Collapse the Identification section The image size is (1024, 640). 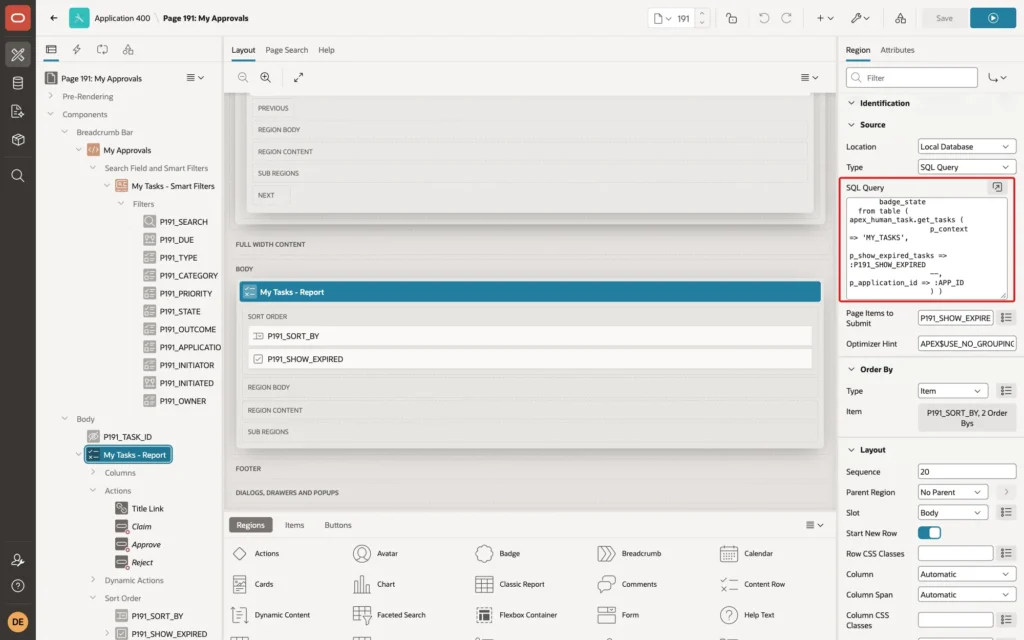point(851,103)
